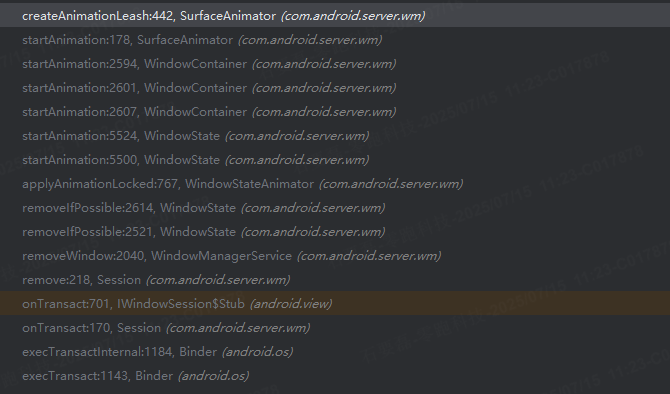This screenshot has height=394, width=670.
Task: Select the remove:218 Session frame
Action: tap(335, 279)
